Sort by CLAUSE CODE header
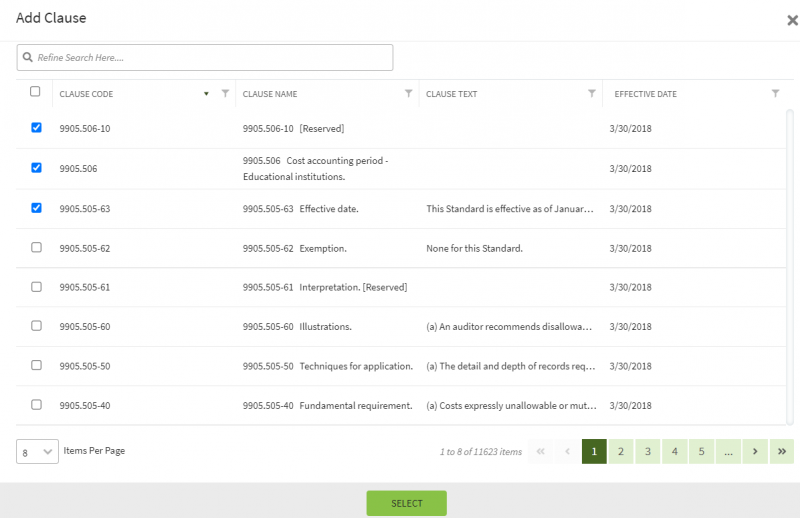The width and height of the screenshot is (800, 518). 86,94
